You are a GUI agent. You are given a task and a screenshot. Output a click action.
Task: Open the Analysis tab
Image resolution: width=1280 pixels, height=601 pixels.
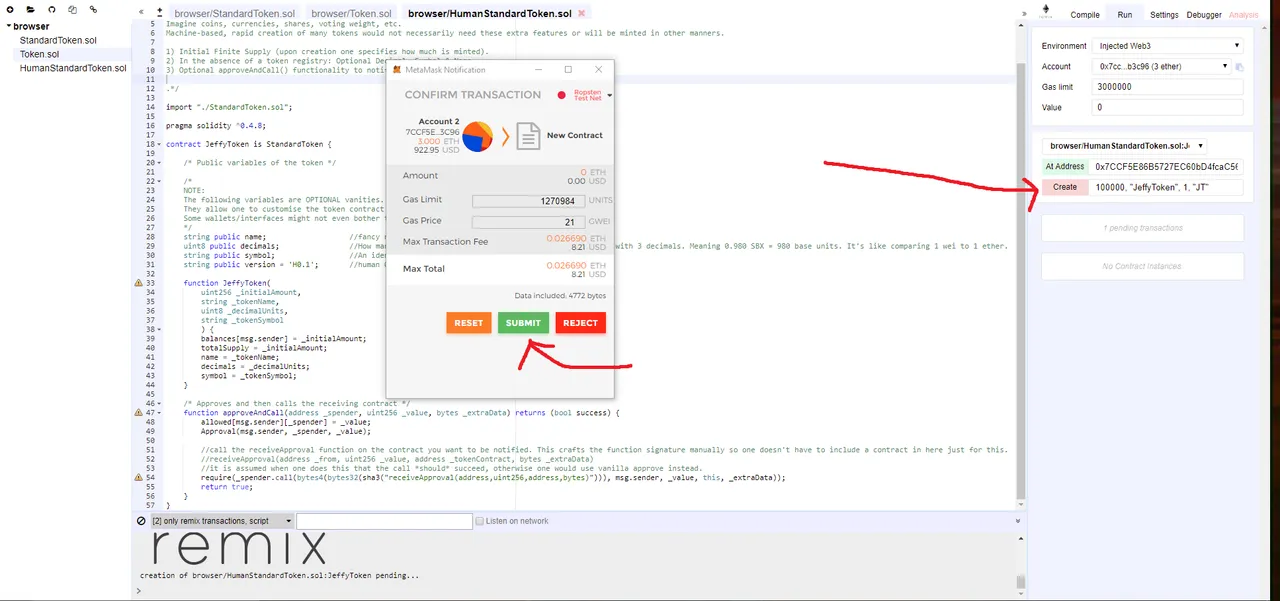1244,15
